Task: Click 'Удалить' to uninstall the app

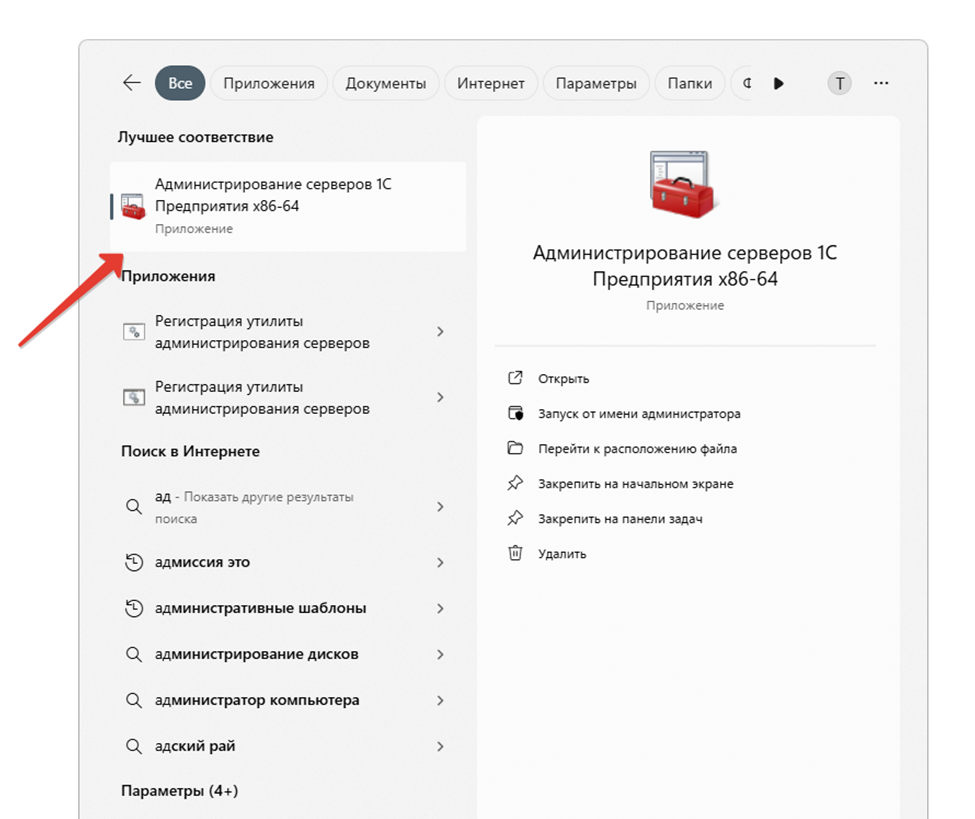Action: (x=562, y=553)
